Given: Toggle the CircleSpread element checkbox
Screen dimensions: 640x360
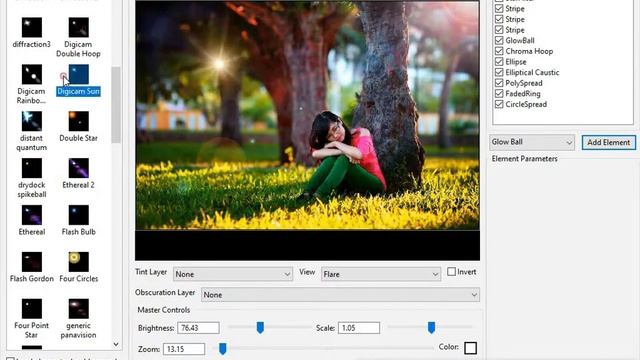Looking at the screenshot, I should click(499, 104).
